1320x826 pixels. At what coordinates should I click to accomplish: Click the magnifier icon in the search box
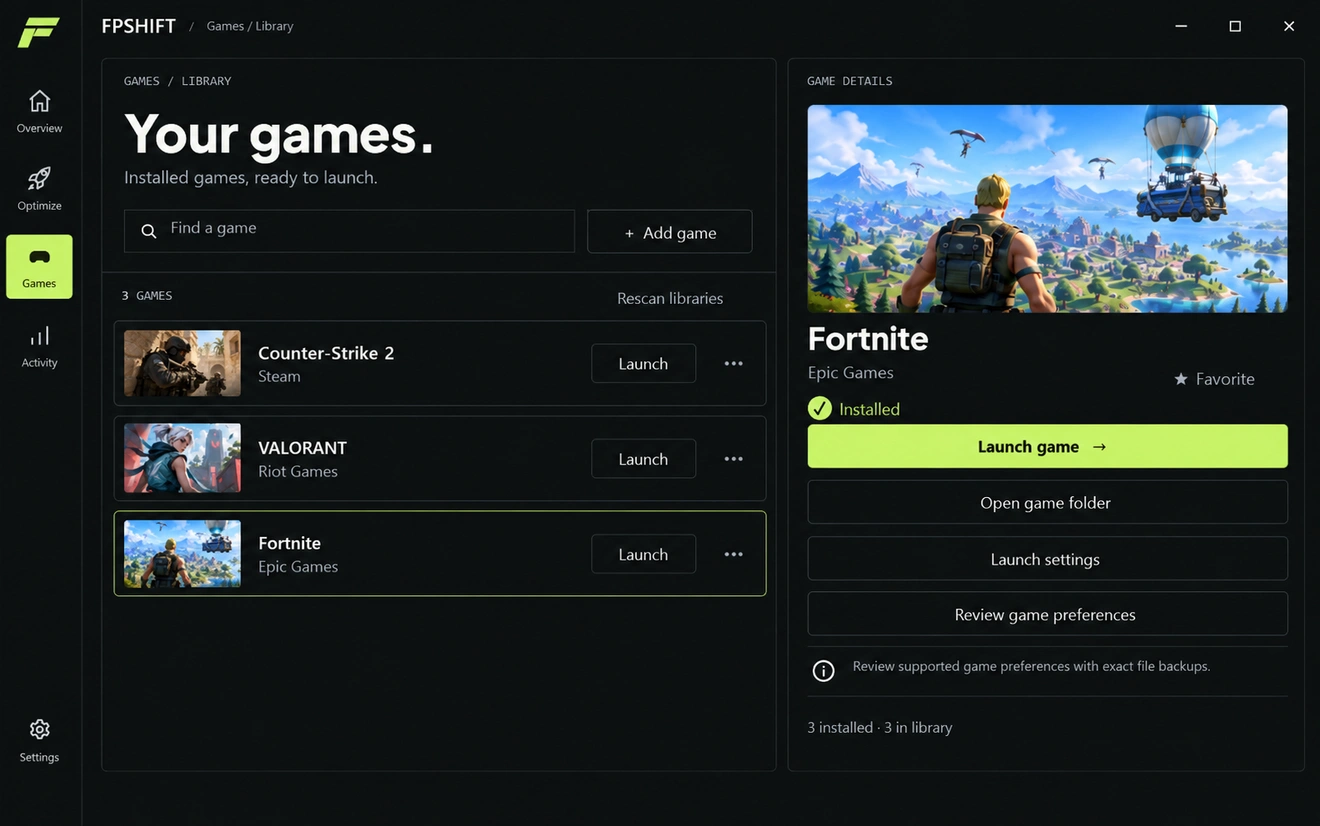pyautogui.click(x=149, y=231)
